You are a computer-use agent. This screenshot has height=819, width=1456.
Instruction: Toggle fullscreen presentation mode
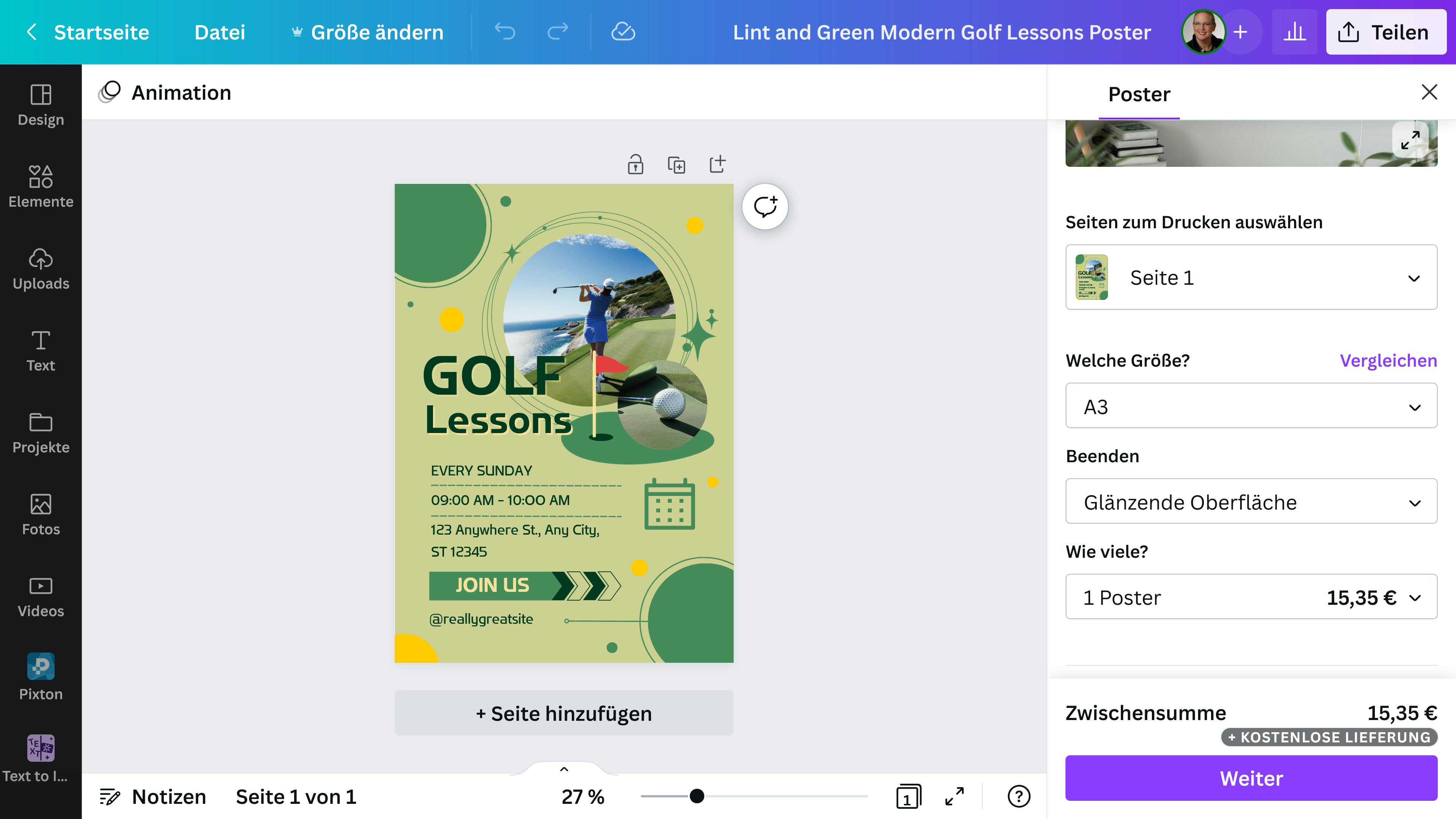(955, 796)
